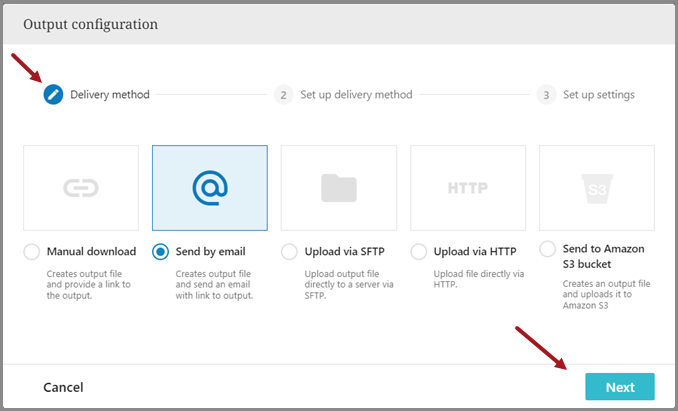Open the Set up delivery method step
This screenshot has height=411, width=678.
357,95
